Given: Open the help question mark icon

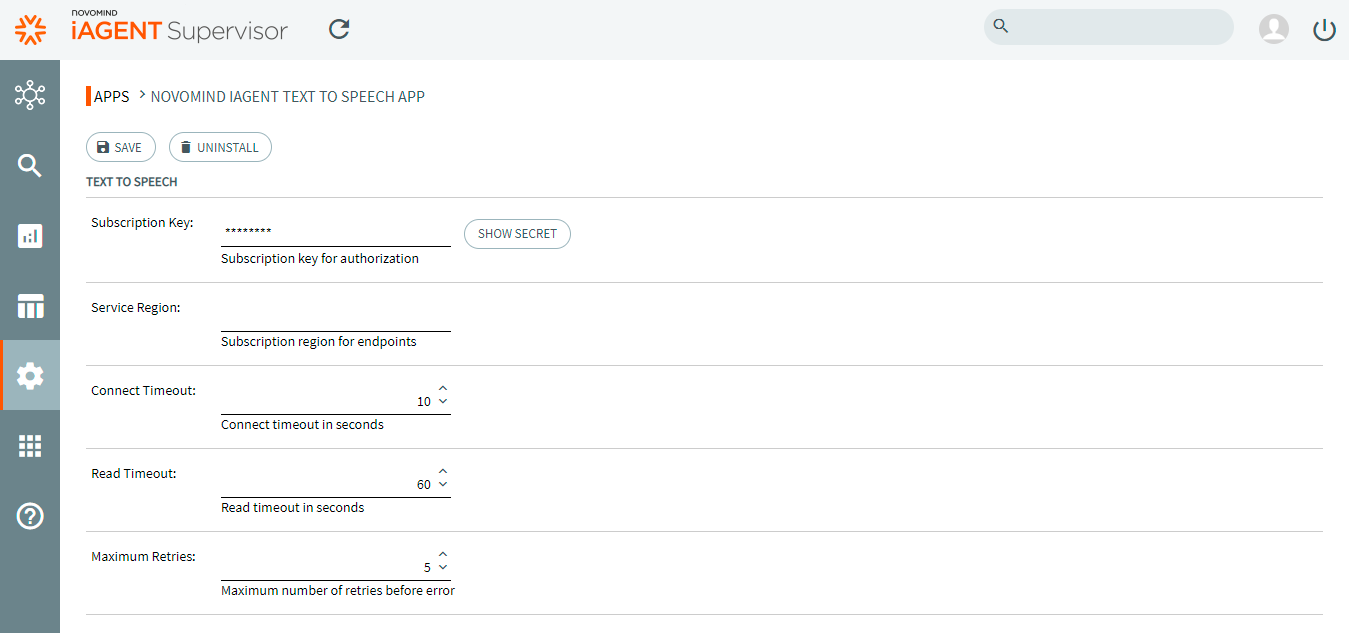Looking at the screenshot, I should click(30, 516).
